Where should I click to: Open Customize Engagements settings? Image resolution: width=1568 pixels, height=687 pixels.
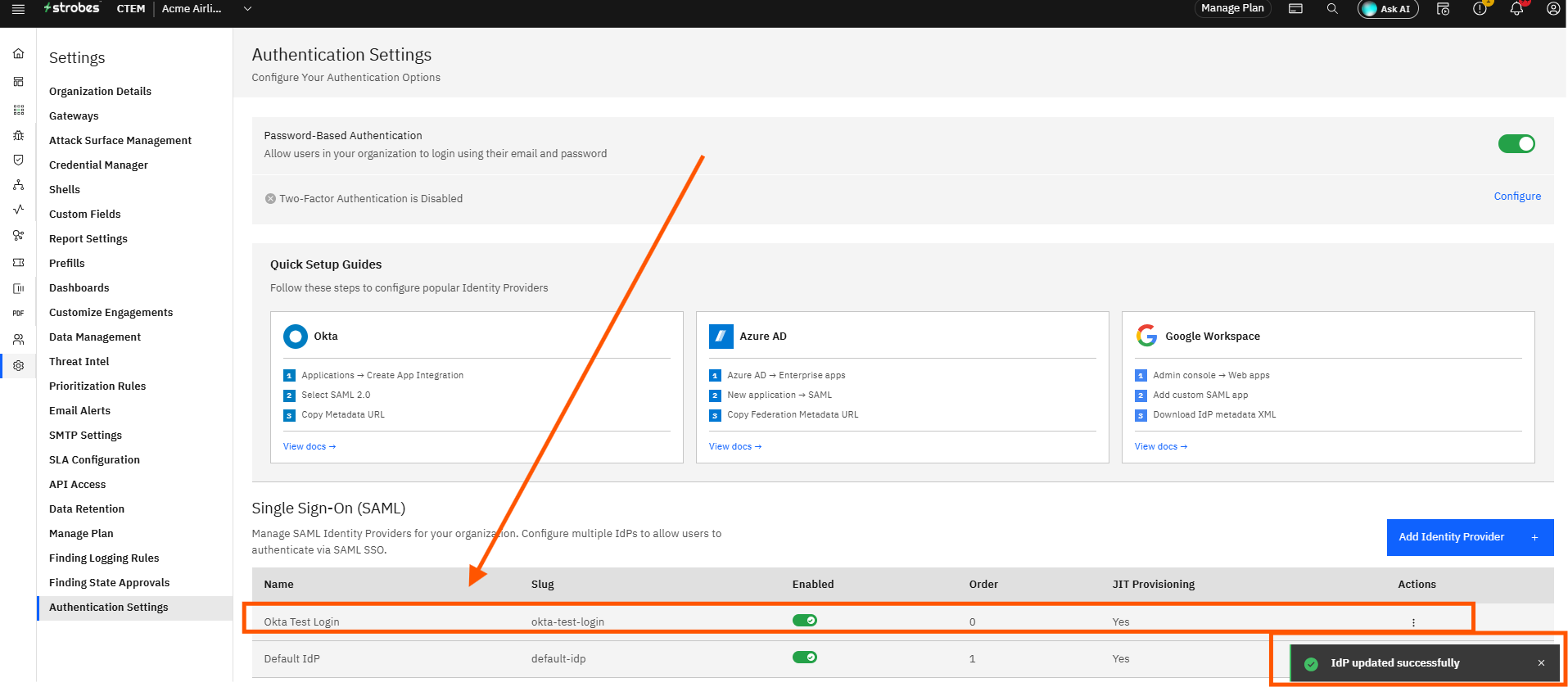coord(111,312)
